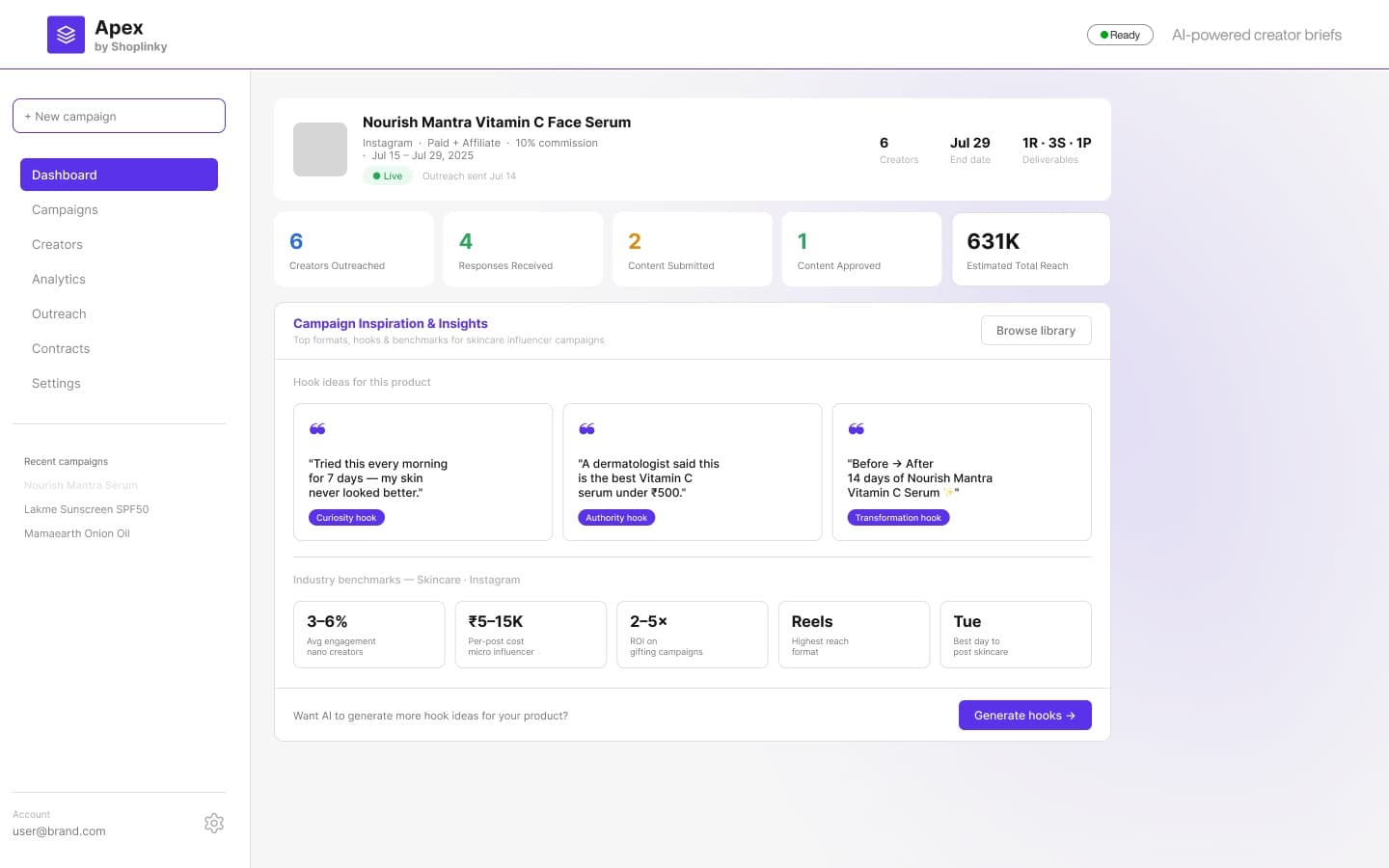Open recent campaign Nourish Mantra Serum

[81, 485]
